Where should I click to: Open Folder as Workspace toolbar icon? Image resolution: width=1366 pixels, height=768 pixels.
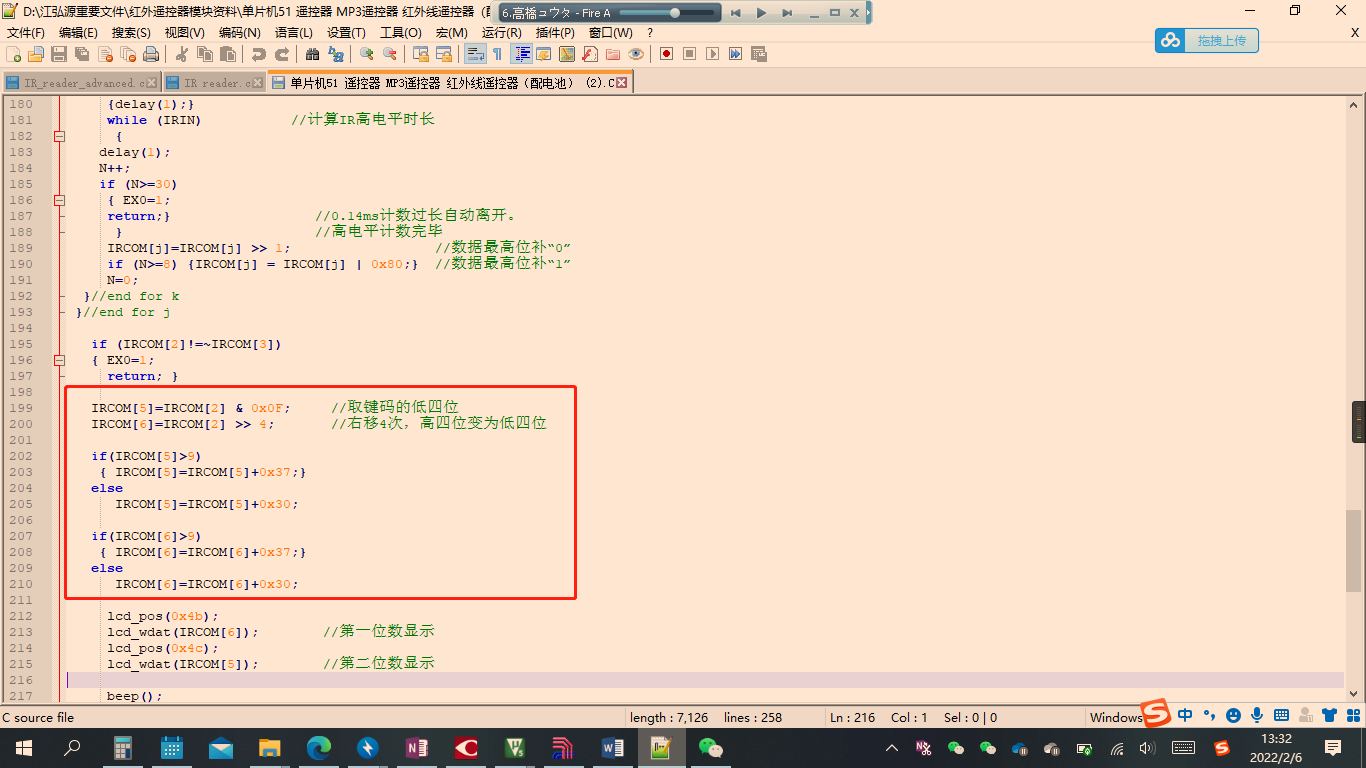(x=613, y=54)
